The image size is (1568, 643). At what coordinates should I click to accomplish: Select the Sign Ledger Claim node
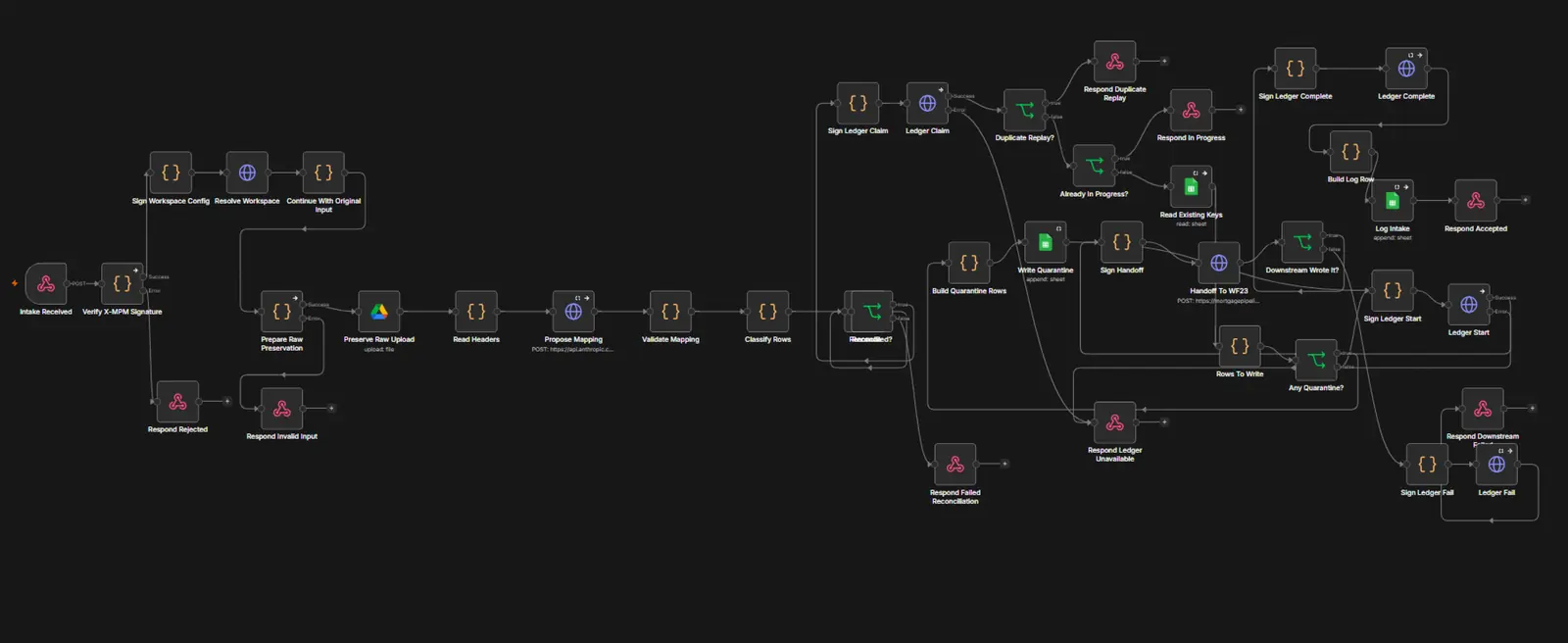857,103
